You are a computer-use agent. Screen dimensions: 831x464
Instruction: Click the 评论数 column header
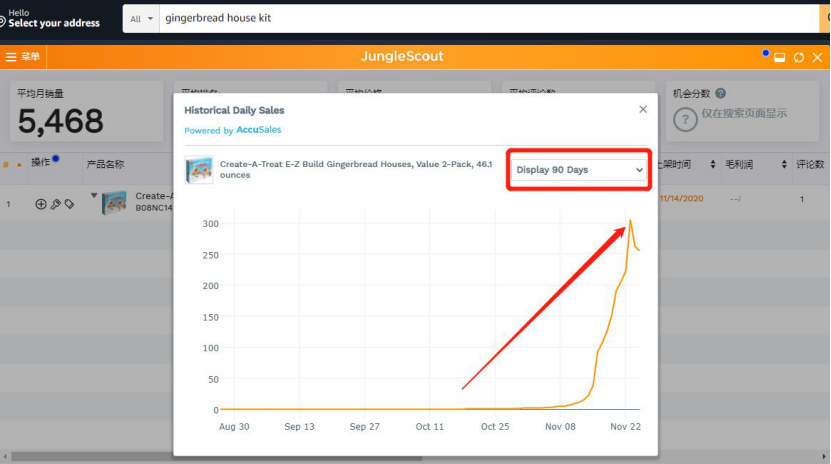(x=810, y=165)
